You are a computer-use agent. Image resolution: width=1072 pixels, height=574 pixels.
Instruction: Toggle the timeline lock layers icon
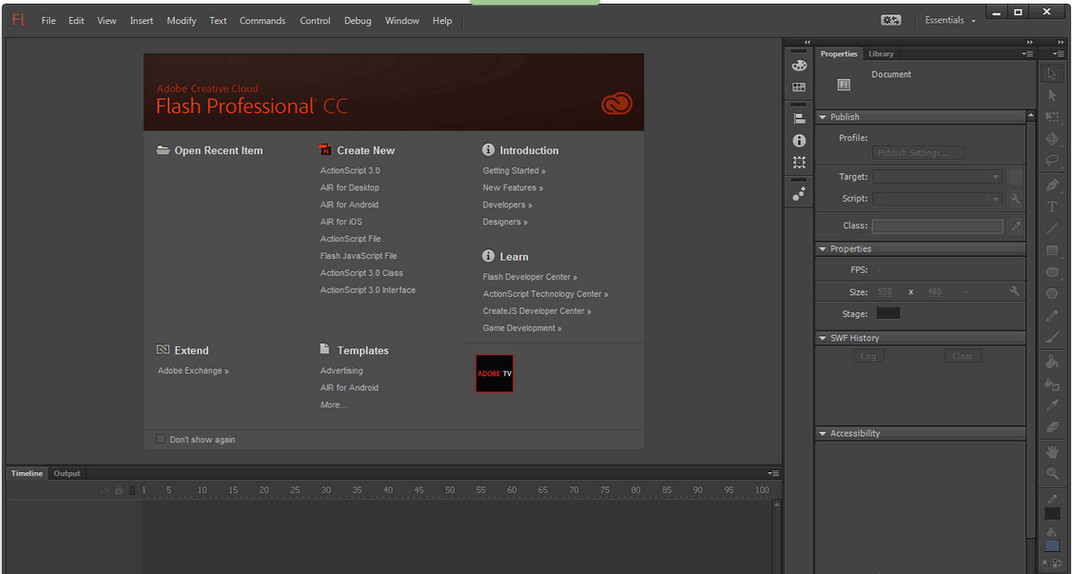point(119,490)
